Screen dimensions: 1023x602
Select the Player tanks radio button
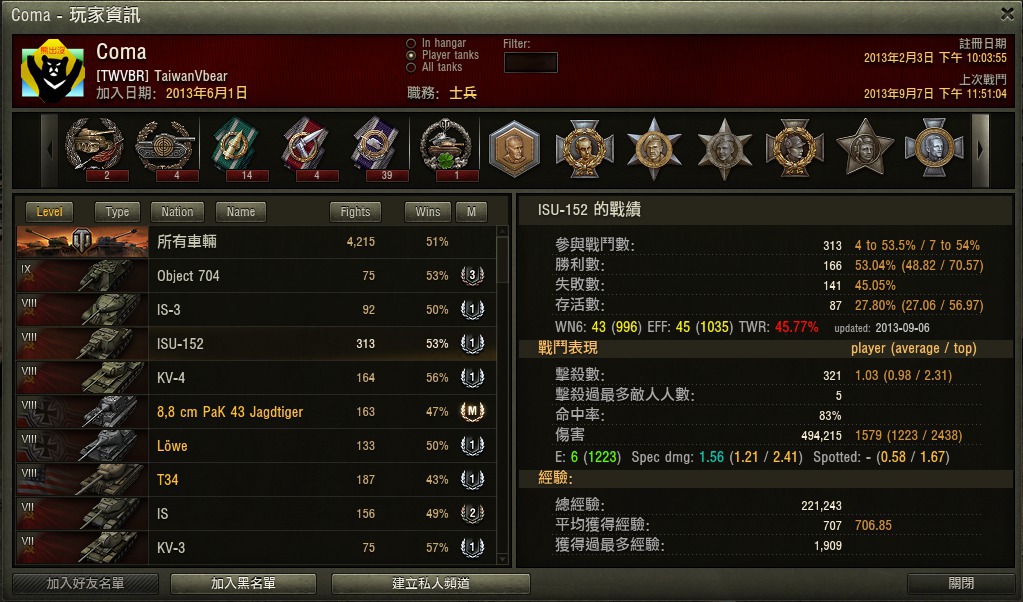411,55
